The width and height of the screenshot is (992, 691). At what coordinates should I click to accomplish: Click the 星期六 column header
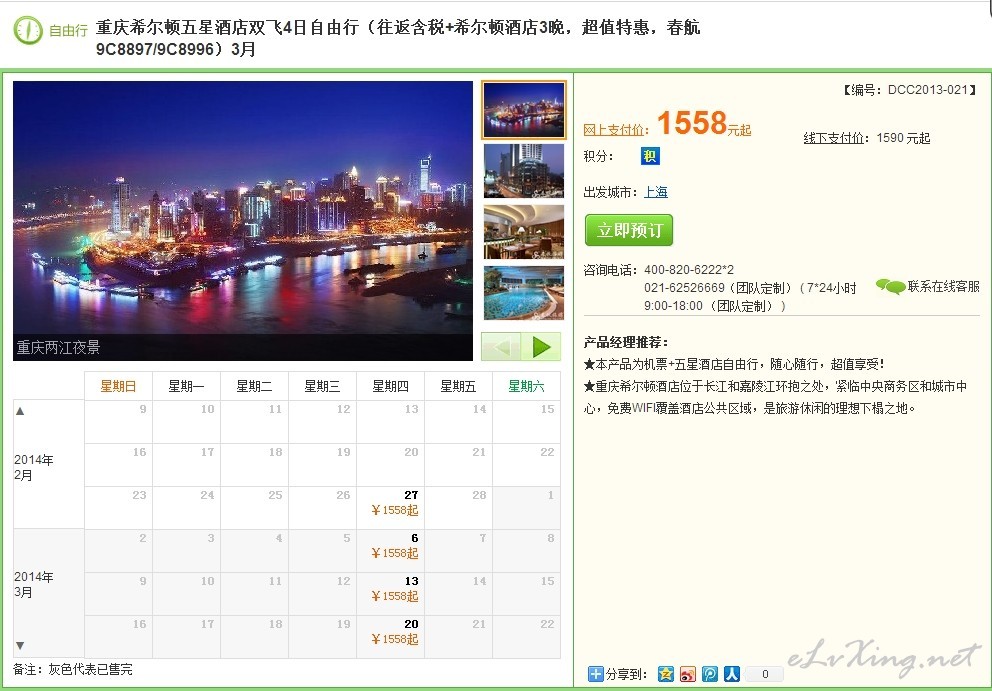click(x=526, y=386)
